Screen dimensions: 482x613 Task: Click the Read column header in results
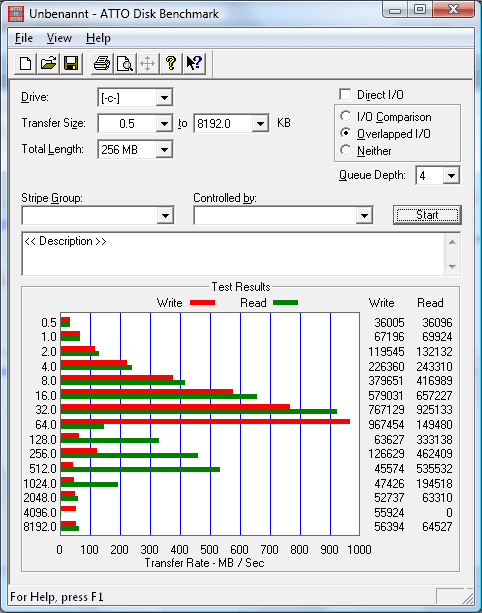430,303
